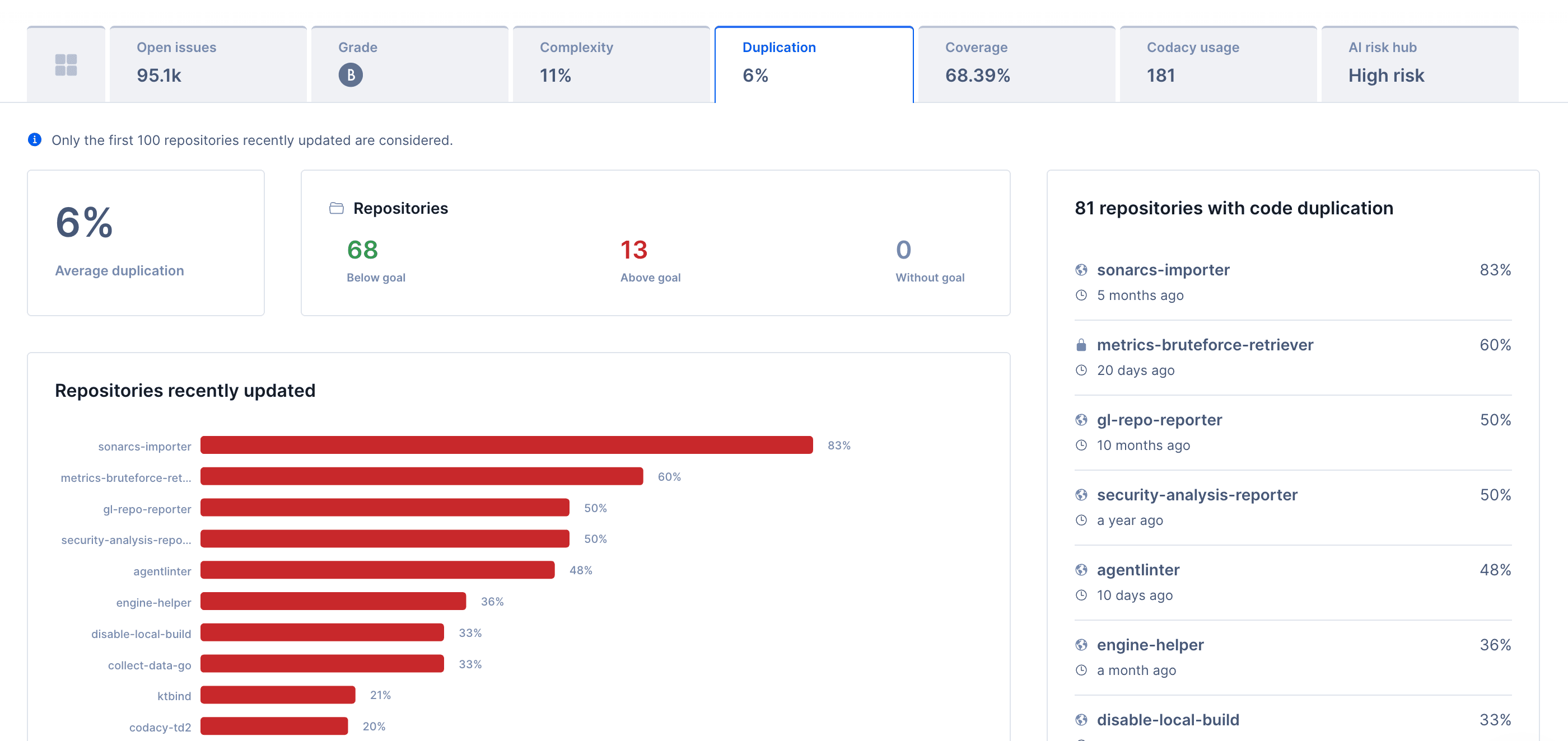Click globe icon beside agentlinter
Image resolution: width=1568 pixels, height=741 pixels.
[1081, 569]
